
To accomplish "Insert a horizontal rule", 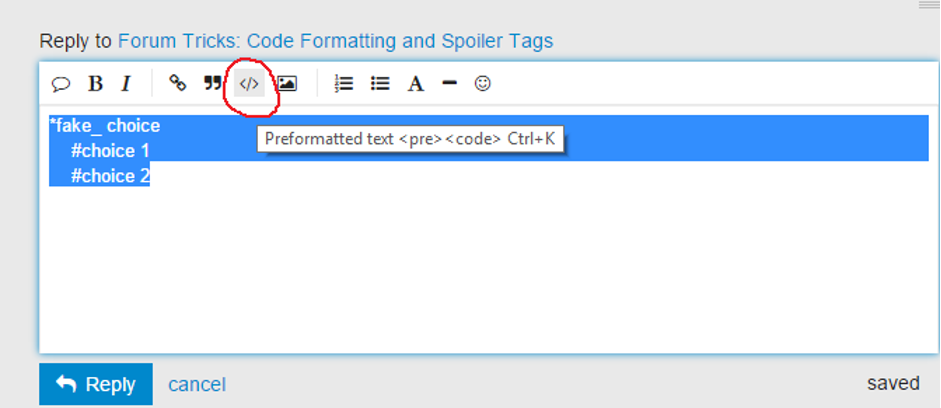I will (x=449, y=84).
